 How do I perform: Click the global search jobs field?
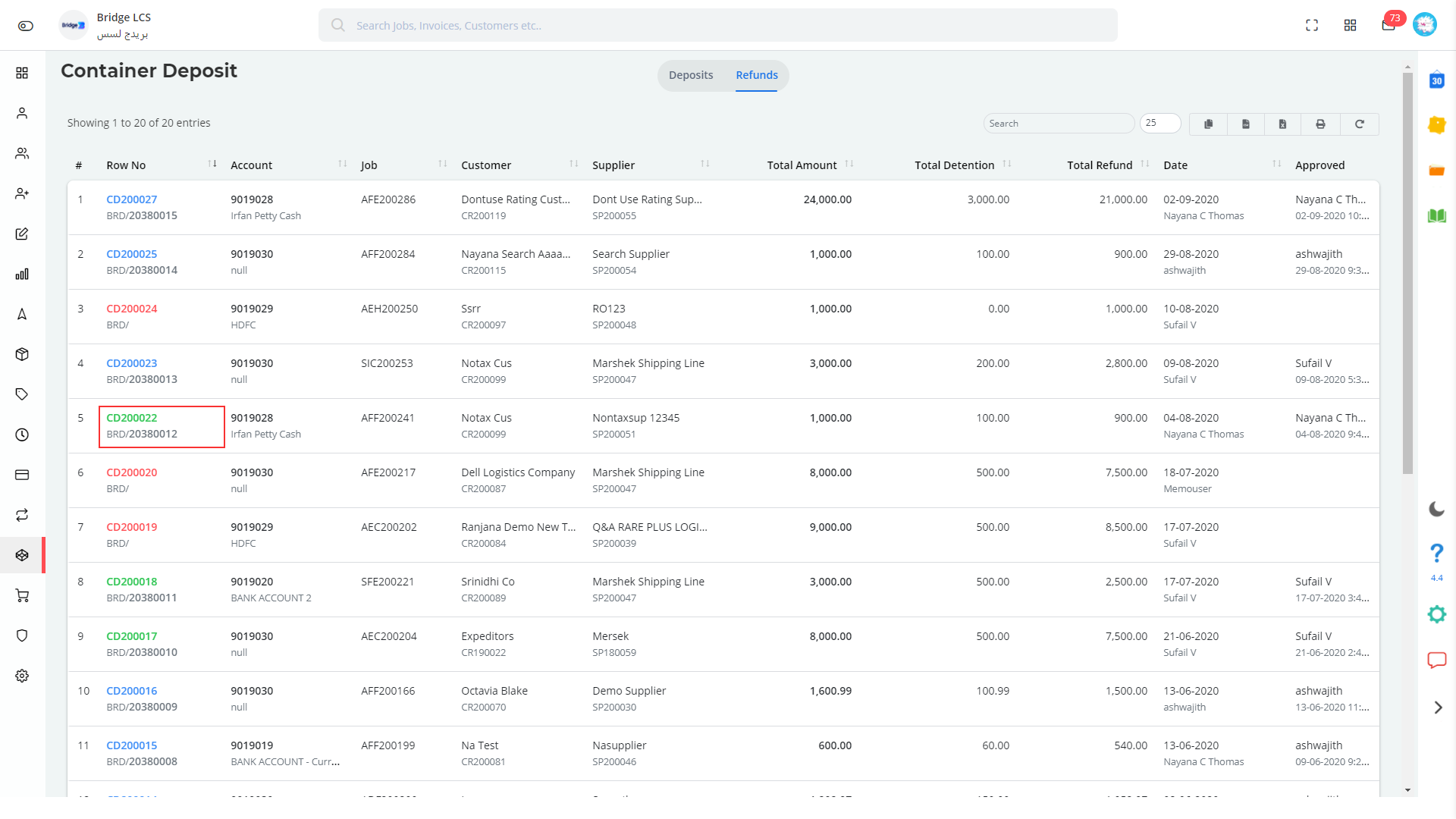[717, 25]
